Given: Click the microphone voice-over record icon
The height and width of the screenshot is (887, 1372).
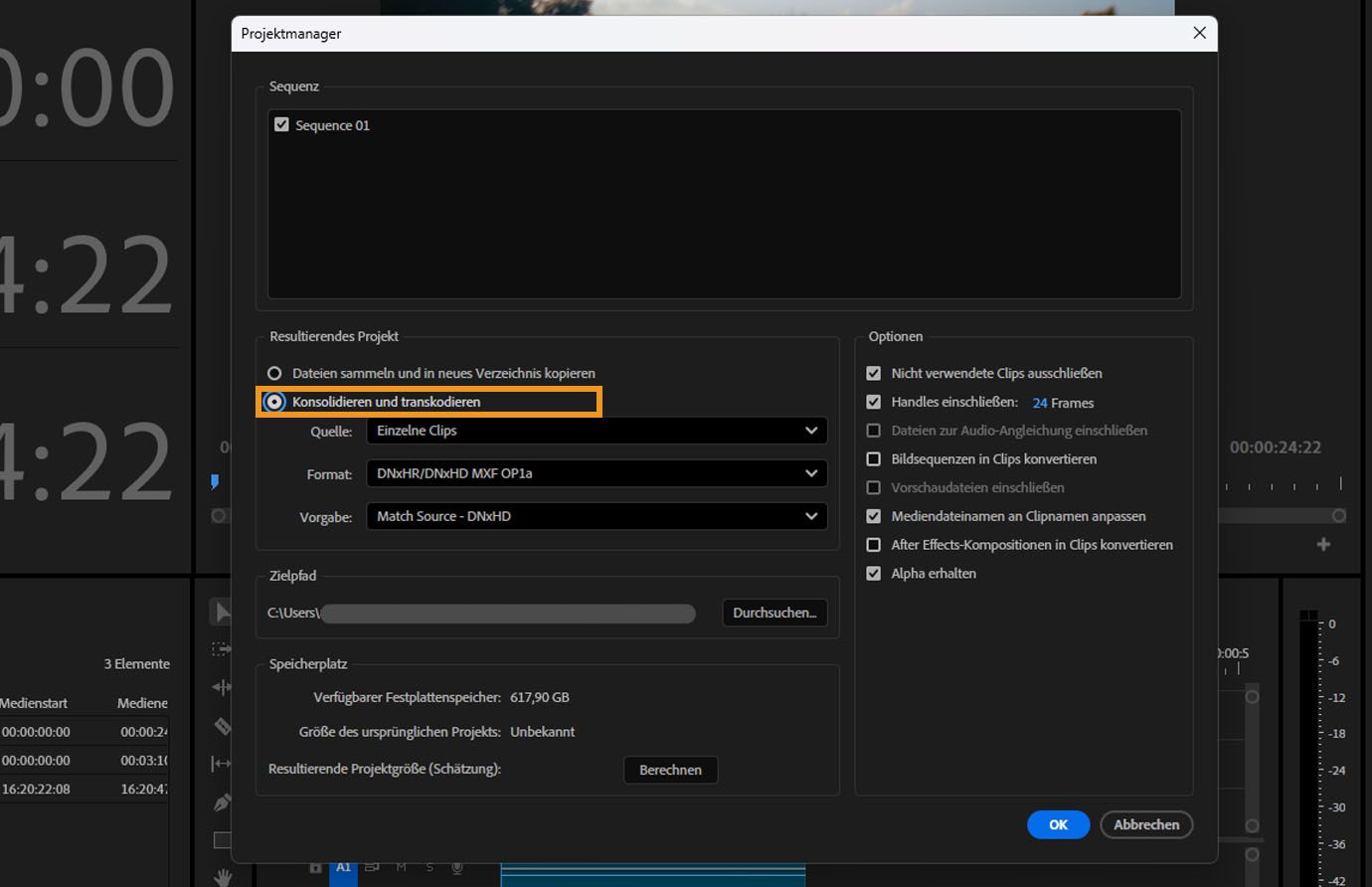Looking at the screenshot, I should coord(458,868).
